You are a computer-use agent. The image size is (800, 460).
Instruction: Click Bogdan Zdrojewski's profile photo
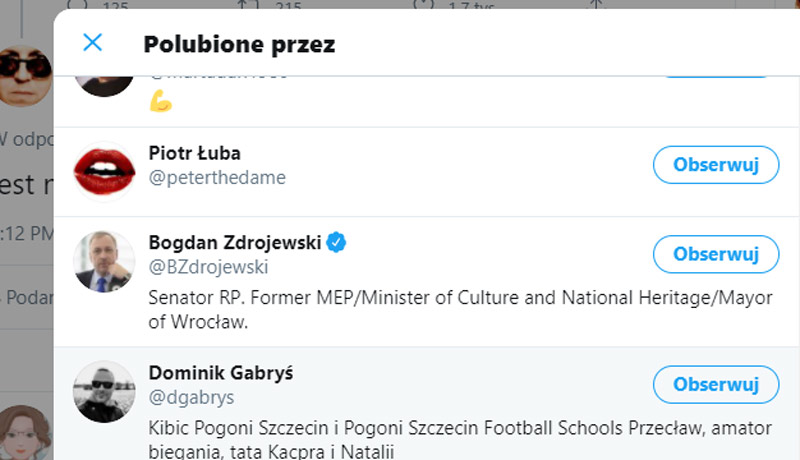(104, 261)
